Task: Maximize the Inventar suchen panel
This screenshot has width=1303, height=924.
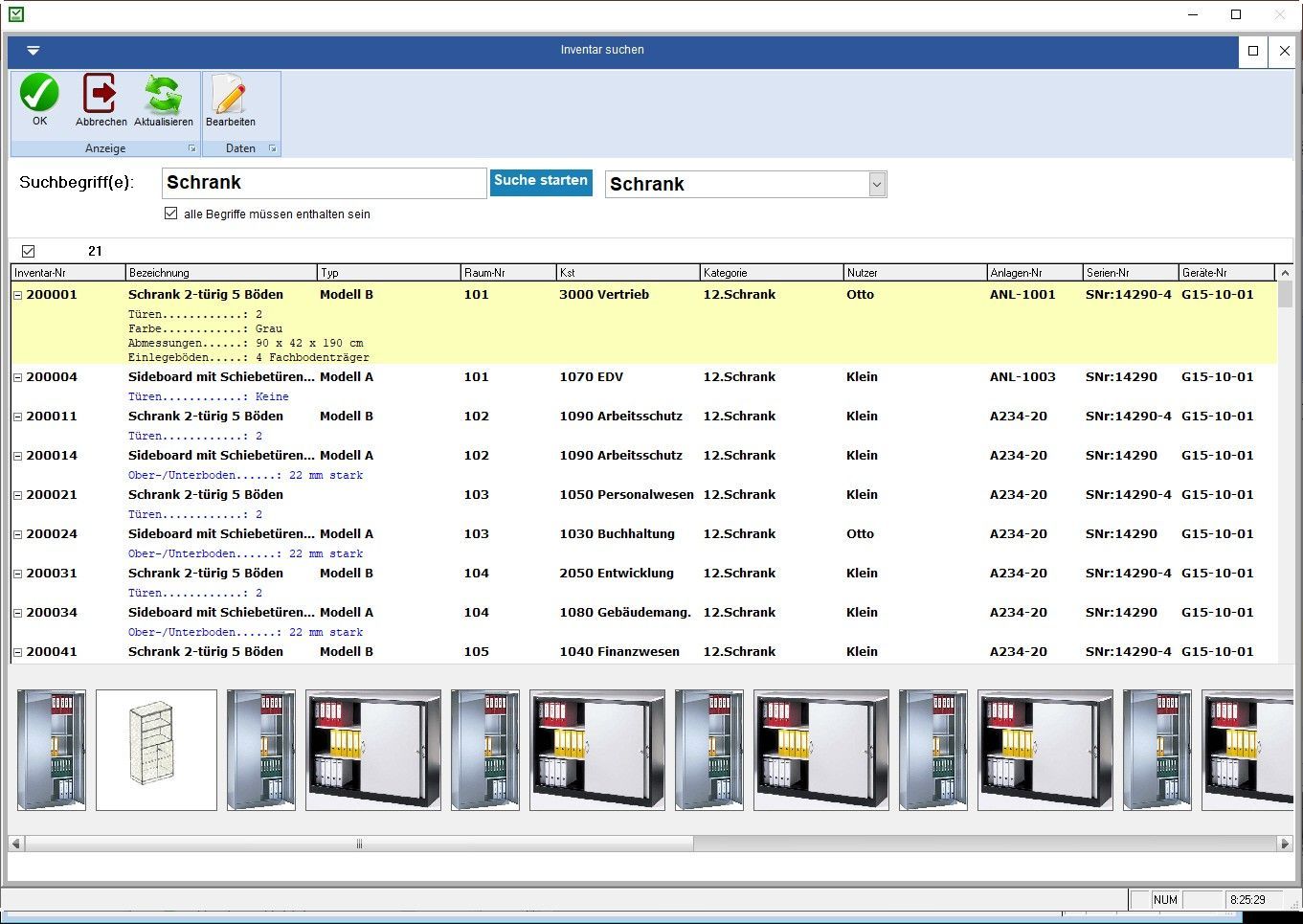Action: click(x=1253, y=51)
